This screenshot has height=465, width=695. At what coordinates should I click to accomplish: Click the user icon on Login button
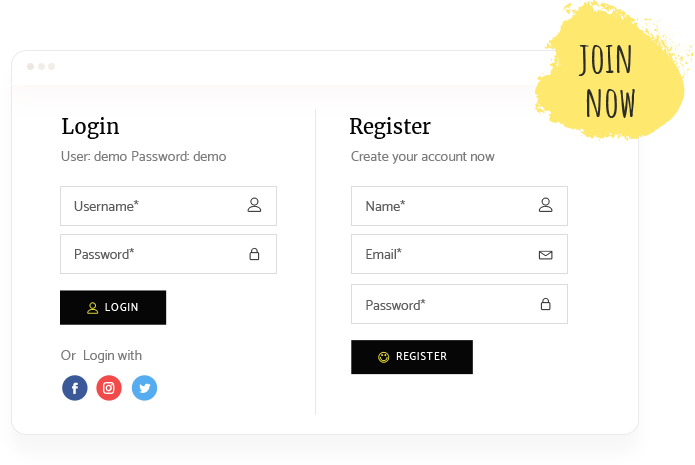coord(93,308)
